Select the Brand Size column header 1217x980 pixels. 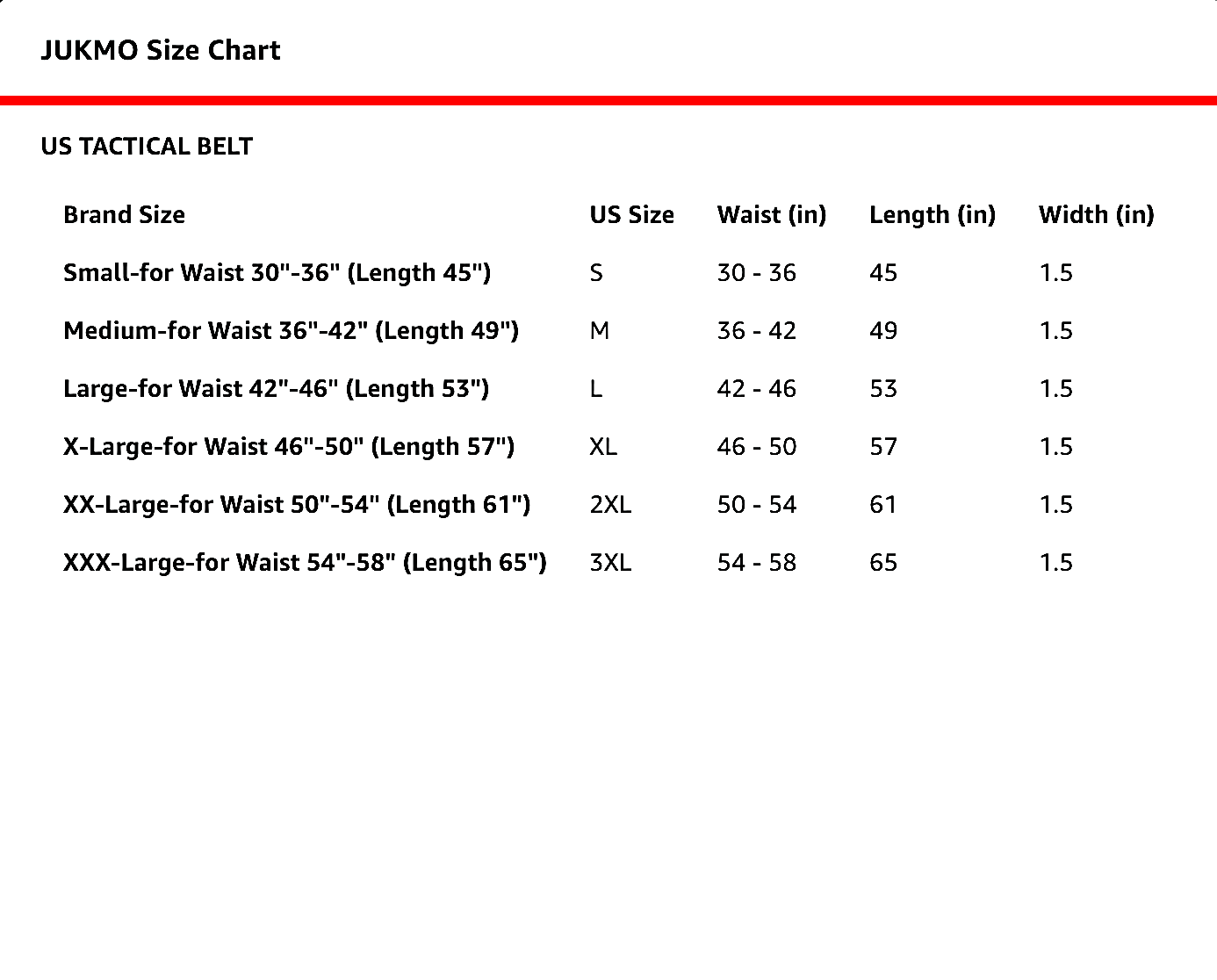(x=124, y=215)
